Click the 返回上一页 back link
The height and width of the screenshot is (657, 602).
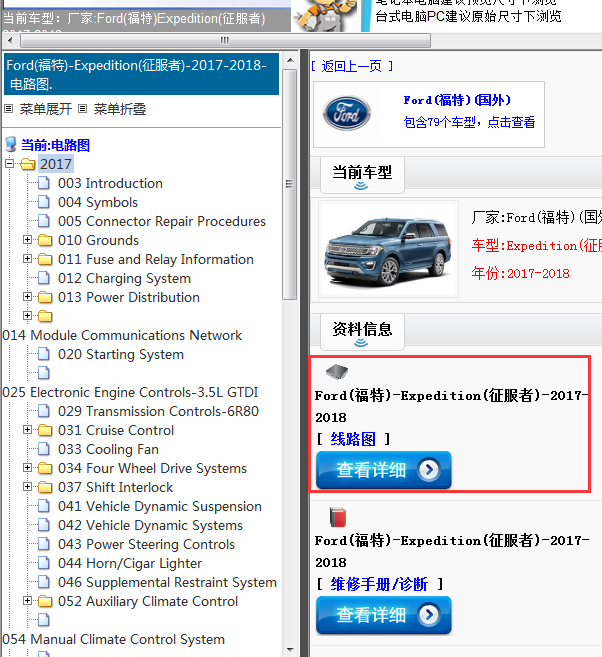coord(351,66)
